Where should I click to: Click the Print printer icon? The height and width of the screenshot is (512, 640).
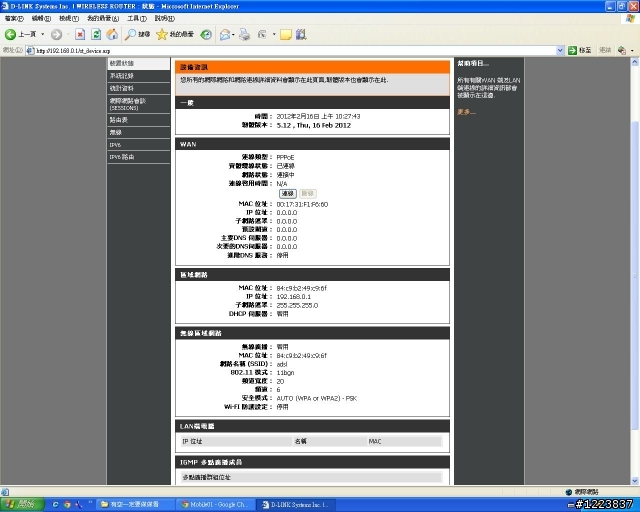[244, 35]
